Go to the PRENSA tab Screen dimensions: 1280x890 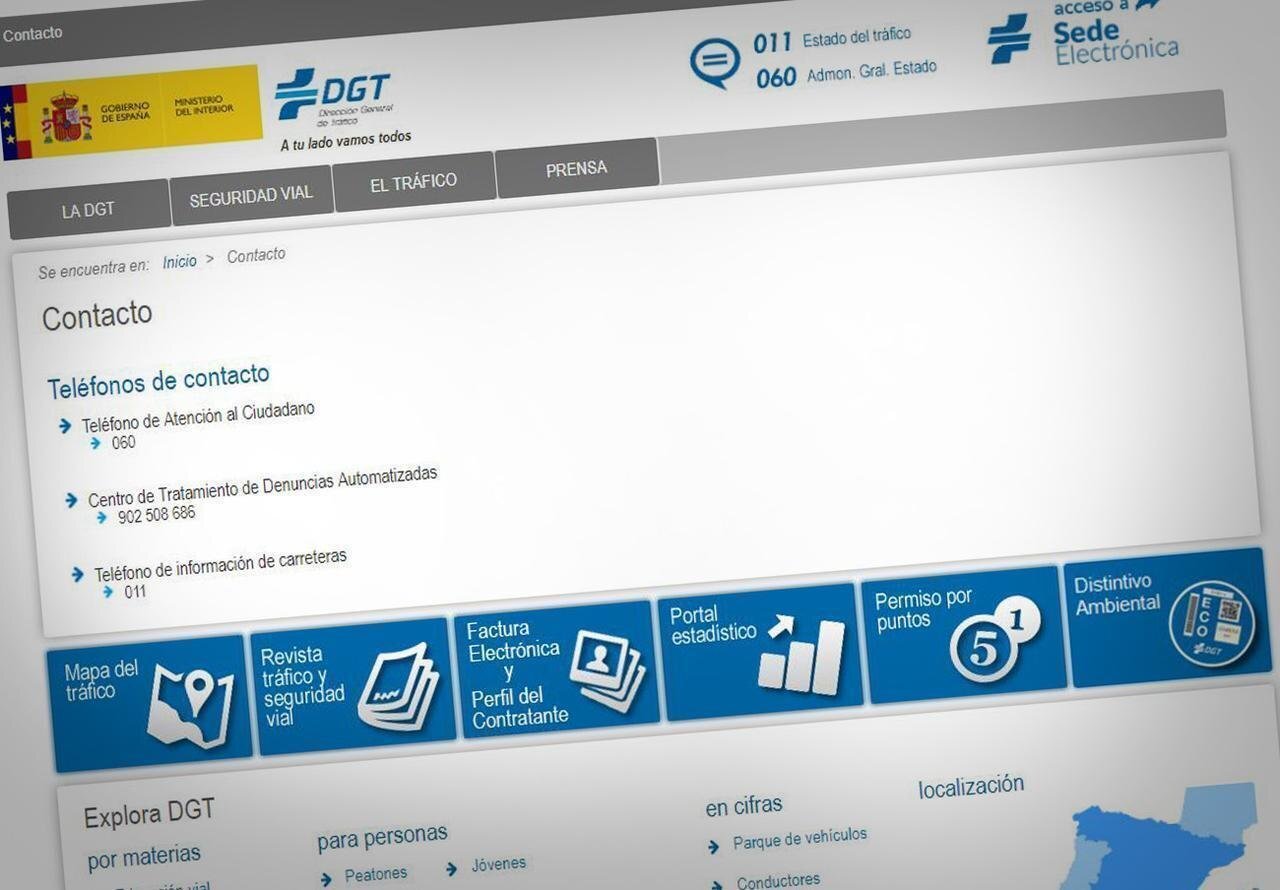[x=576, y=168]
